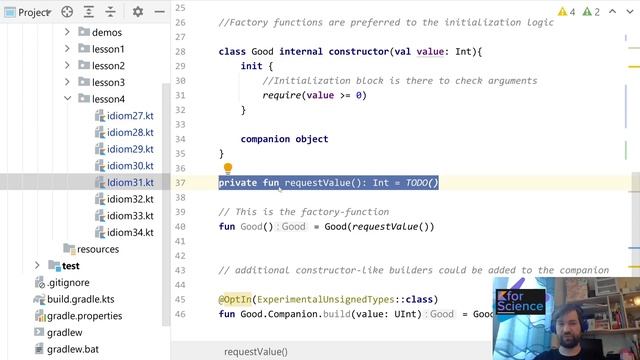Select the test folder
Viewport: 640px width, 360px height.
(x=71, y=266)
